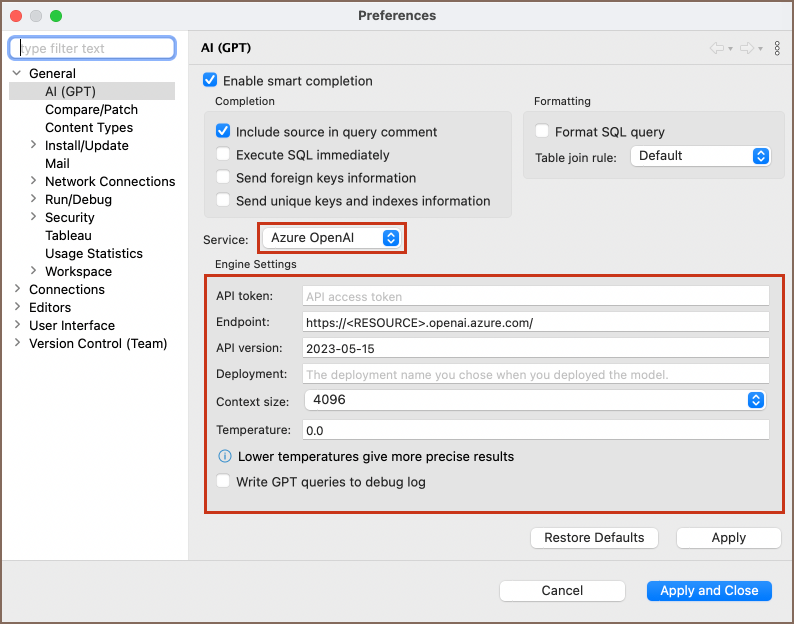Open the Context size dropdown

click(x=535, y=400)
